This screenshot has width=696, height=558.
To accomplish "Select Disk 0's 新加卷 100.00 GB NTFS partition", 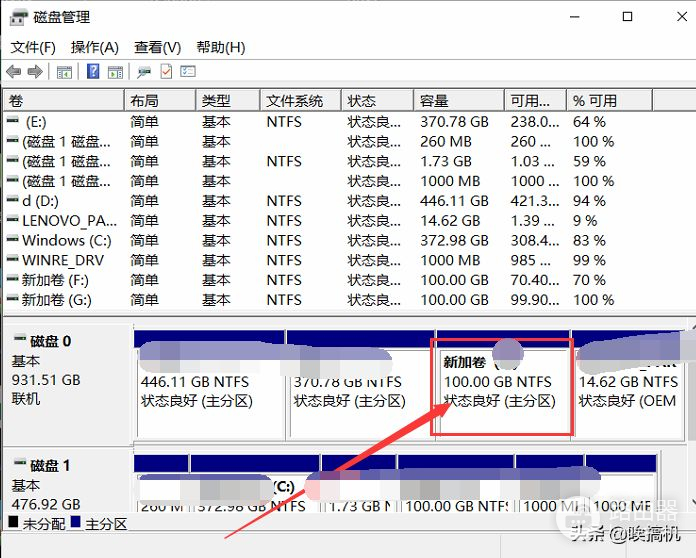I will pos(503,384).
